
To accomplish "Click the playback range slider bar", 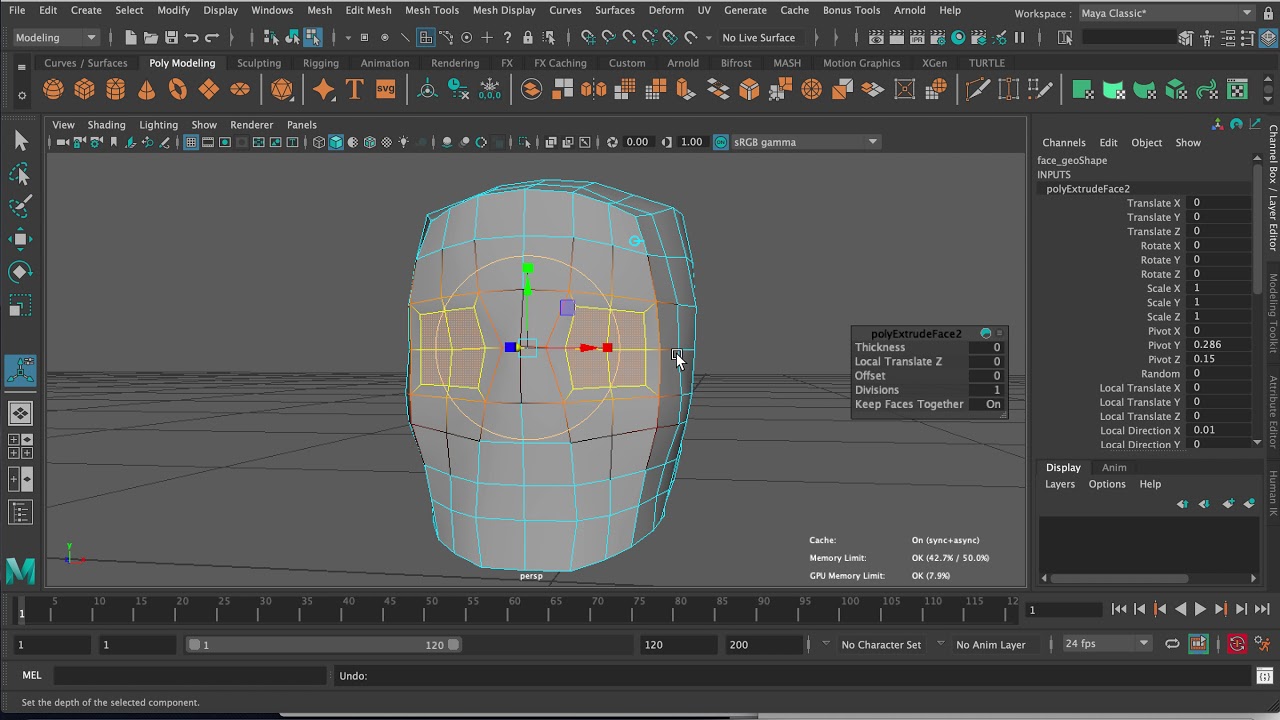I will (324, 645).
